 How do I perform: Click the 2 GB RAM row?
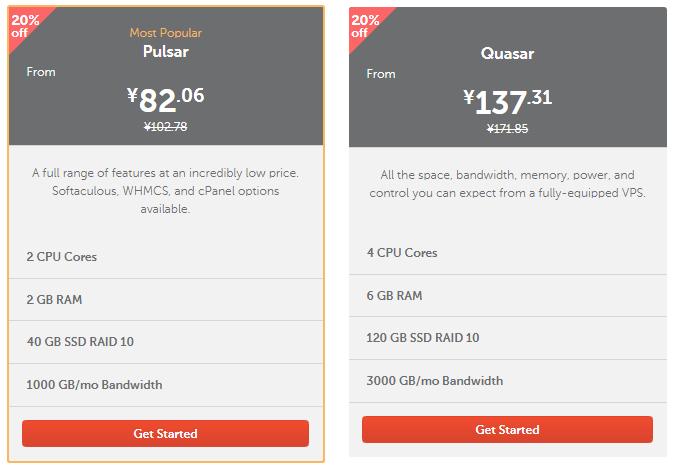click(166, 299)
